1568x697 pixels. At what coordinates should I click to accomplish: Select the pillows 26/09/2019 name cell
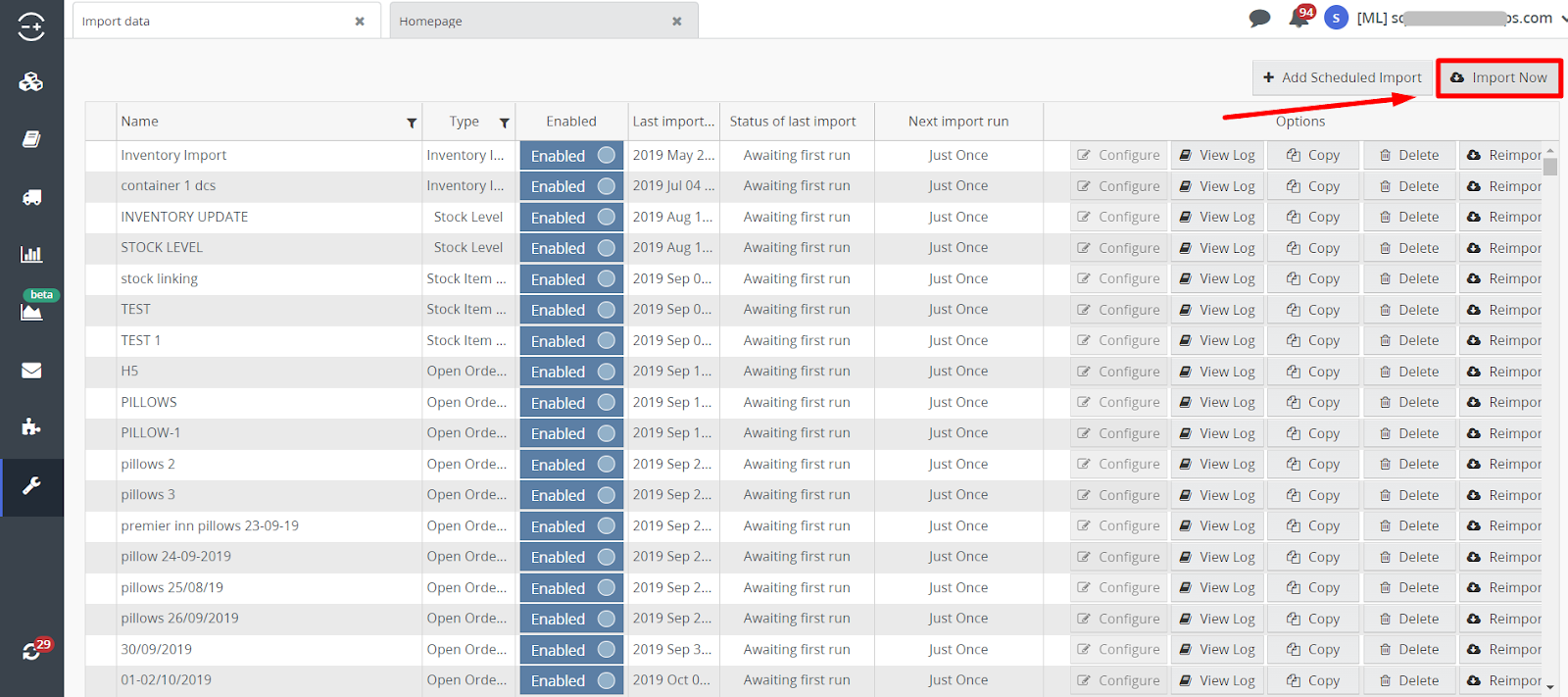pos(269,619)
